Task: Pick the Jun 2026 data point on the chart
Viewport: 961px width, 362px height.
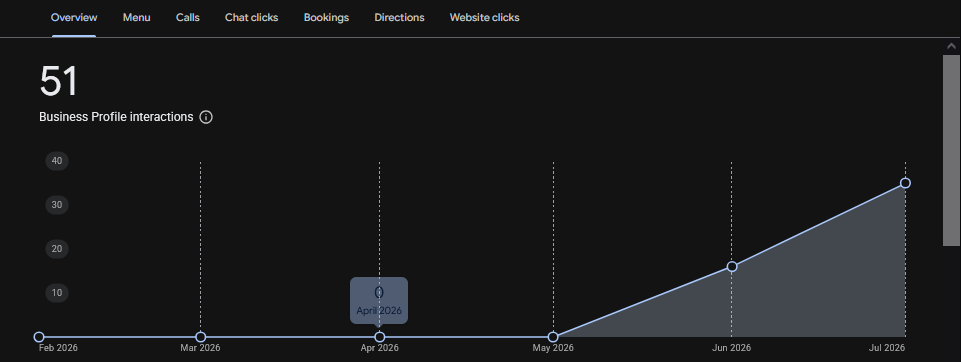Action: pyautogui.click(x=732, y=266)
